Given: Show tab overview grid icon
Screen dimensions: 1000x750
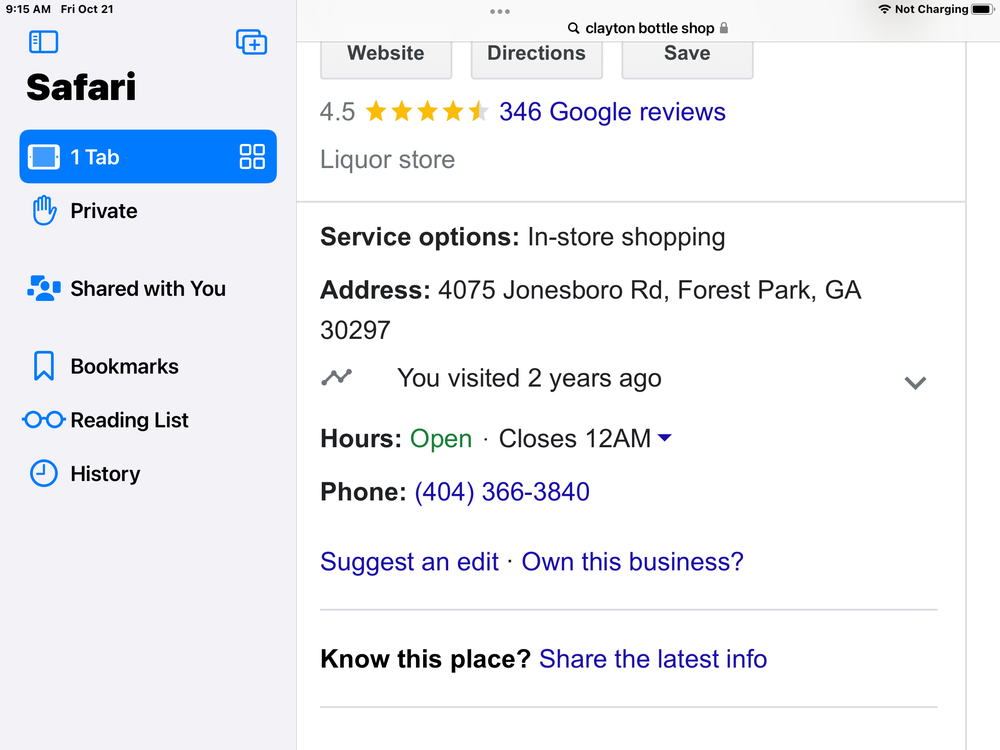Looking at the screenshot, I should point(252,156).
